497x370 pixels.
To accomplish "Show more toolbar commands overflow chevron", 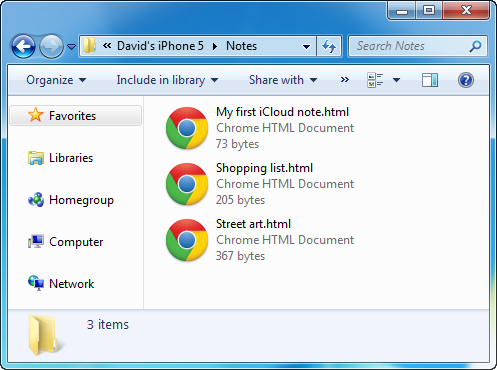I will [x=345, y=80].
